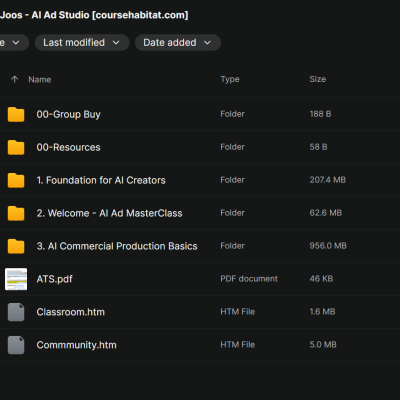Screen dimensions: 400x400
Task: Click the HTM File type of Classroom.htm
Action: [238, 312]
